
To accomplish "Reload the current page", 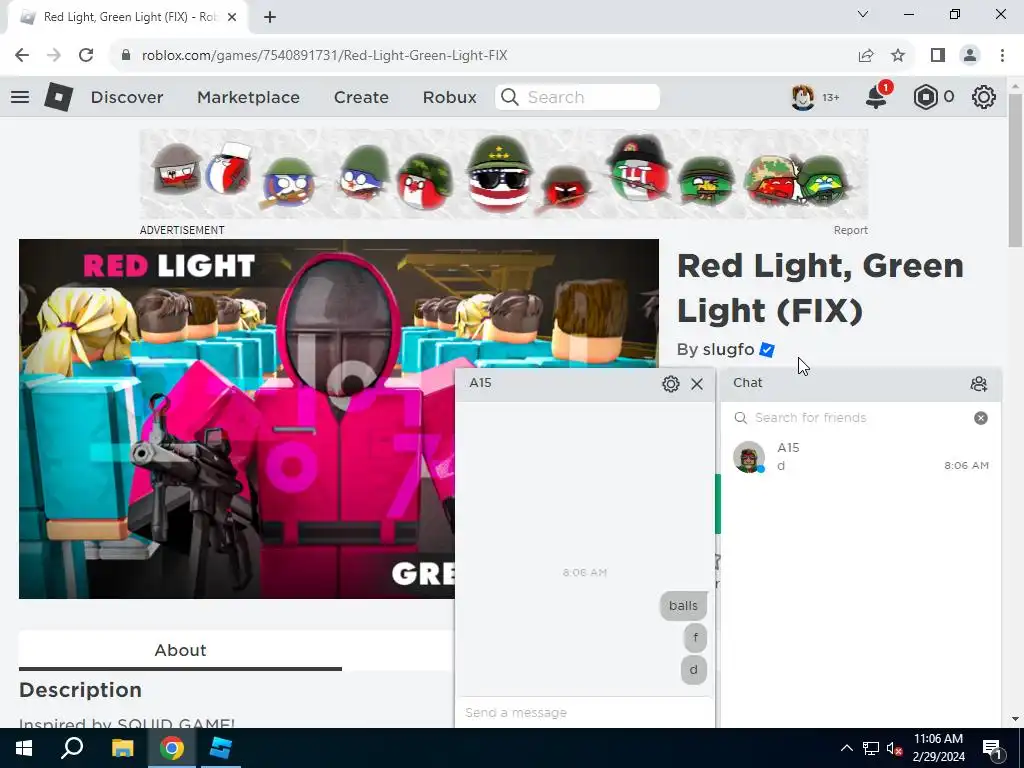I will coord(86,55).
